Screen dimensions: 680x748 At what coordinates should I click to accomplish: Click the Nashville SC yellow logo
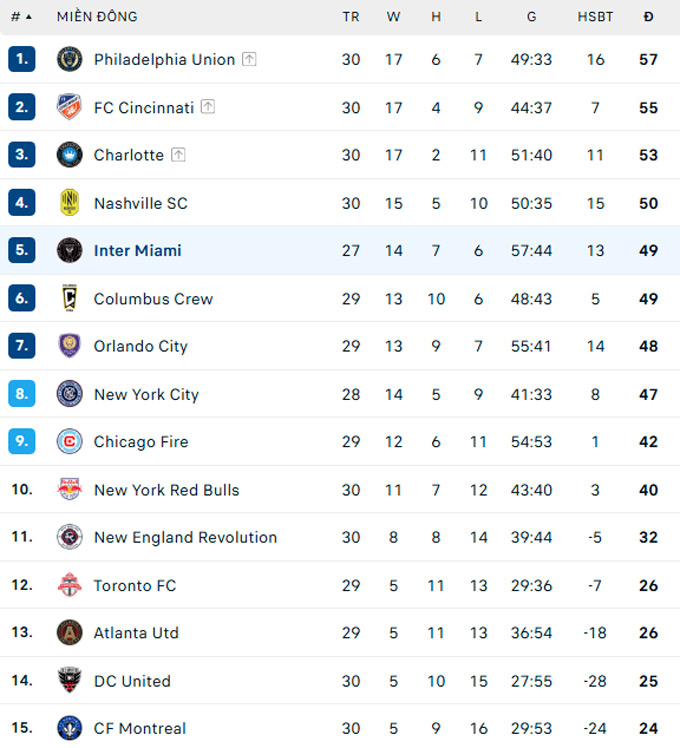69,203
